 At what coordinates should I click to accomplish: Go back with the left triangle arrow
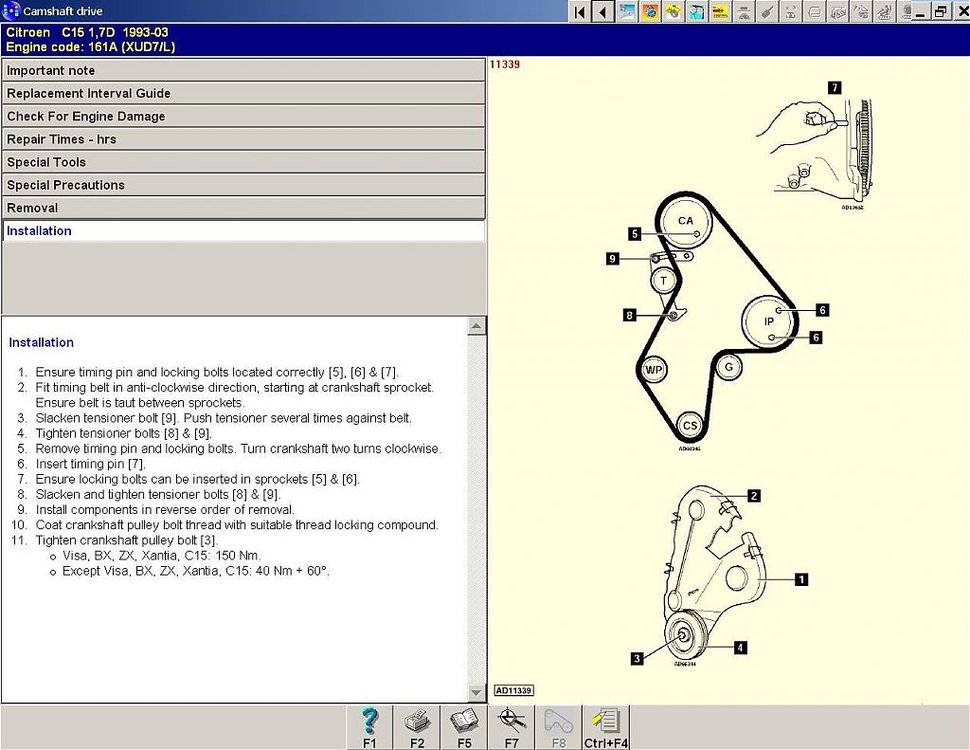coord(603,12)
